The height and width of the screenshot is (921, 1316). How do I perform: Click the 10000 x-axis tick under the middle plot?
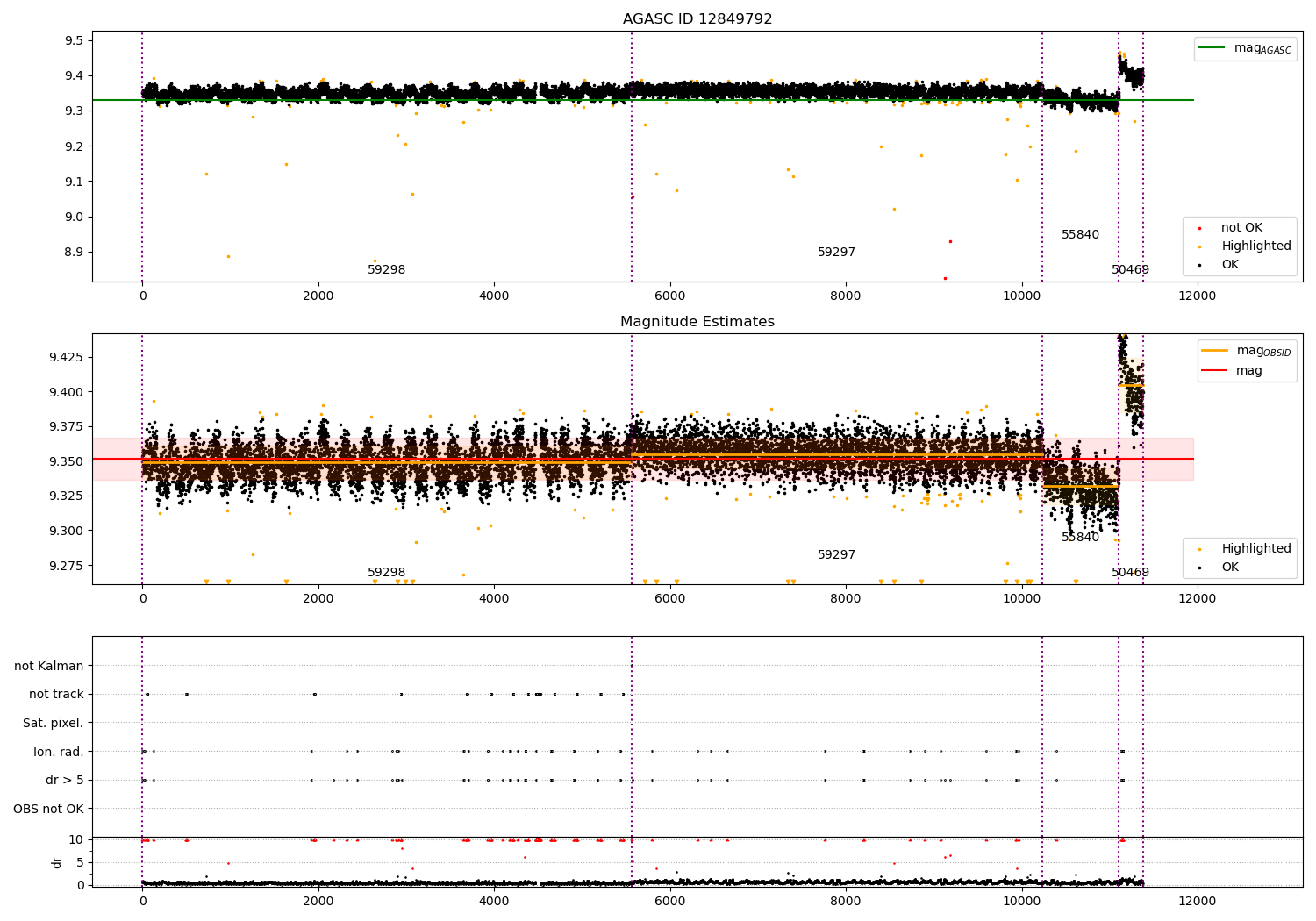(x=1022, y=599)
